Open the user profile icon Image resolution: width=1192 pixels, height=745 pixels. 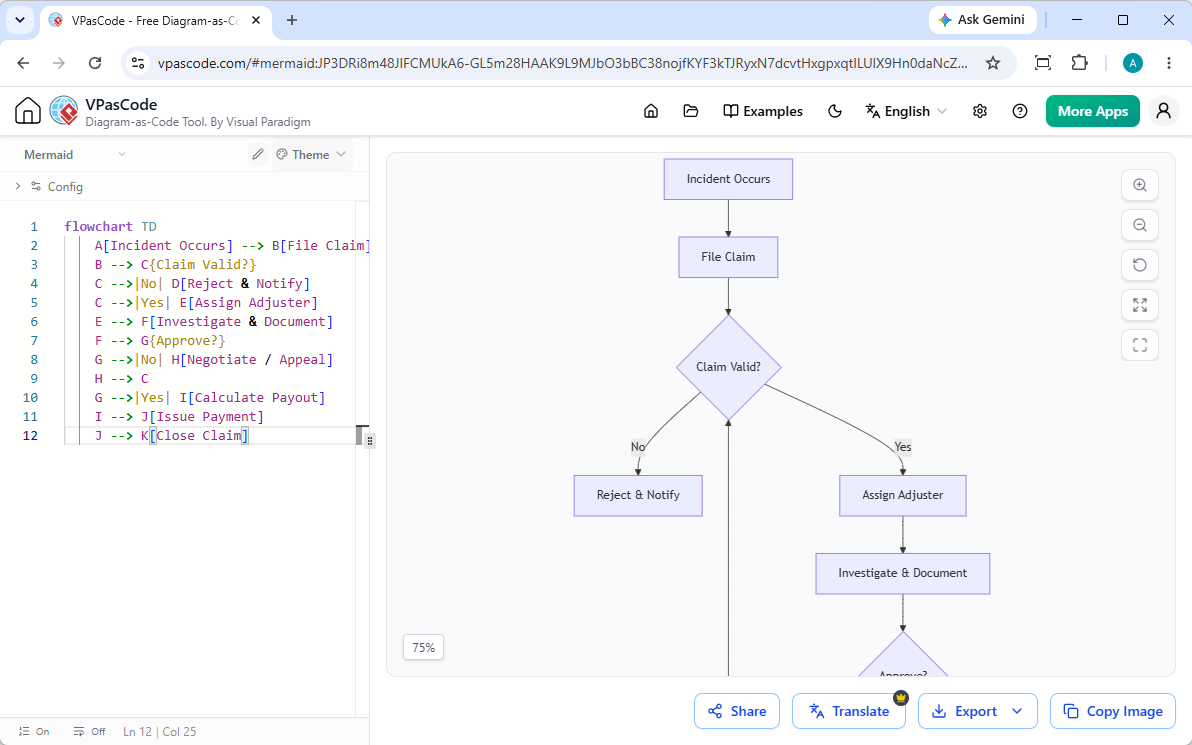point(1163,111)
